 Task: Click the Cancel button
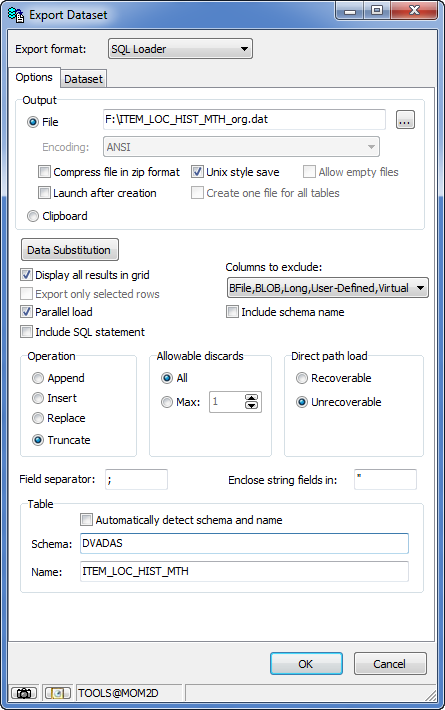(x=390, y=664)
